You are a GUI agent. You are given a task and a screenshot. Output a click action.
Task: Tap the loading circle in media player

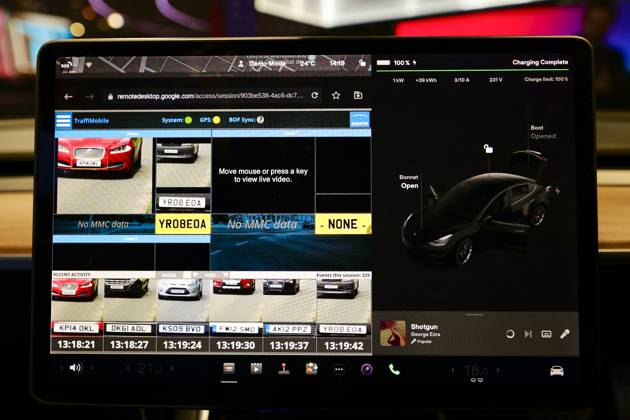click(510, 334)
